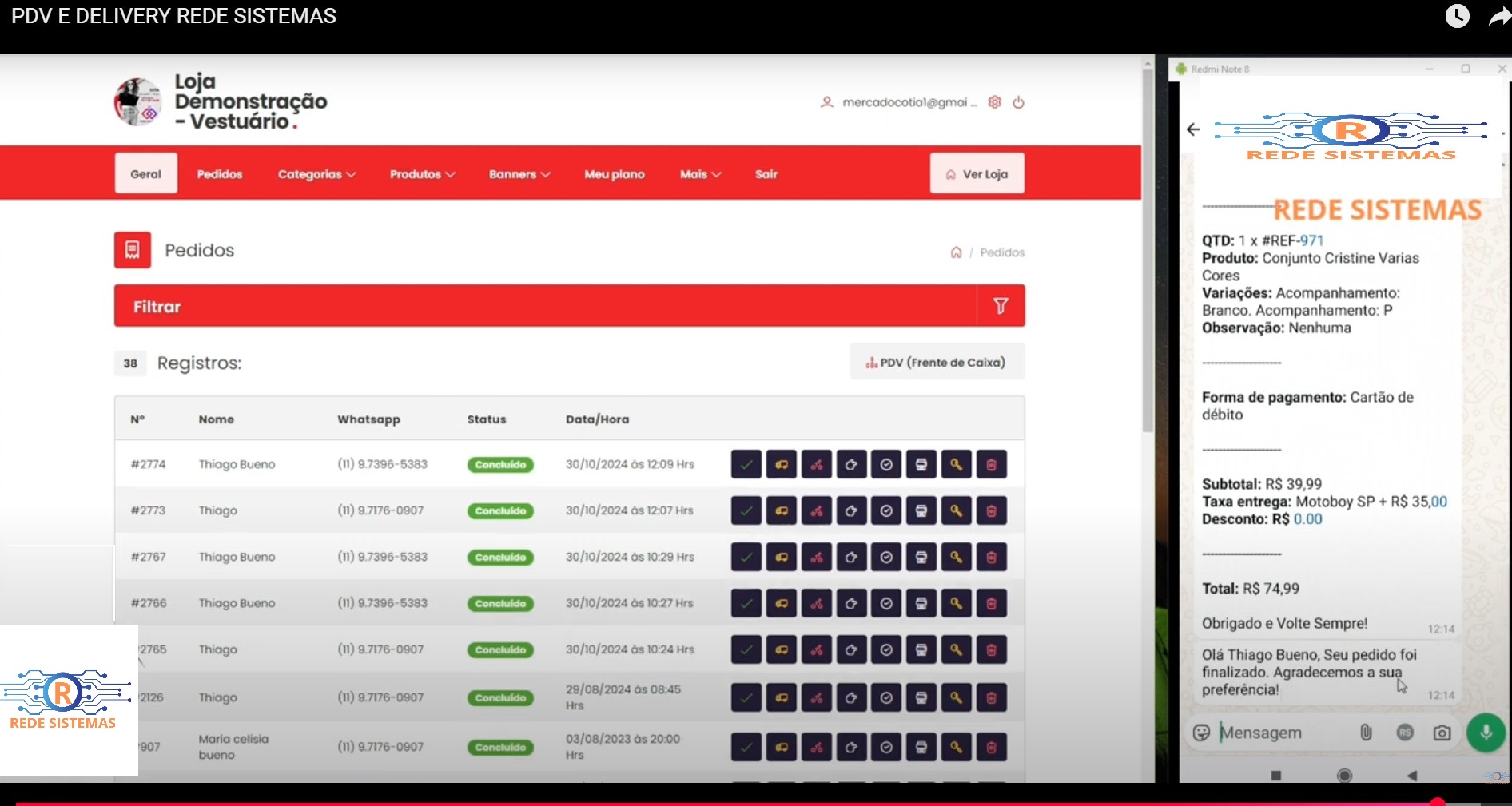This screenshot has width=1512, height=806.
Task: Click Whatsapp number (11) 9.7396-5383 for #2774
Action: coord(382,464)
